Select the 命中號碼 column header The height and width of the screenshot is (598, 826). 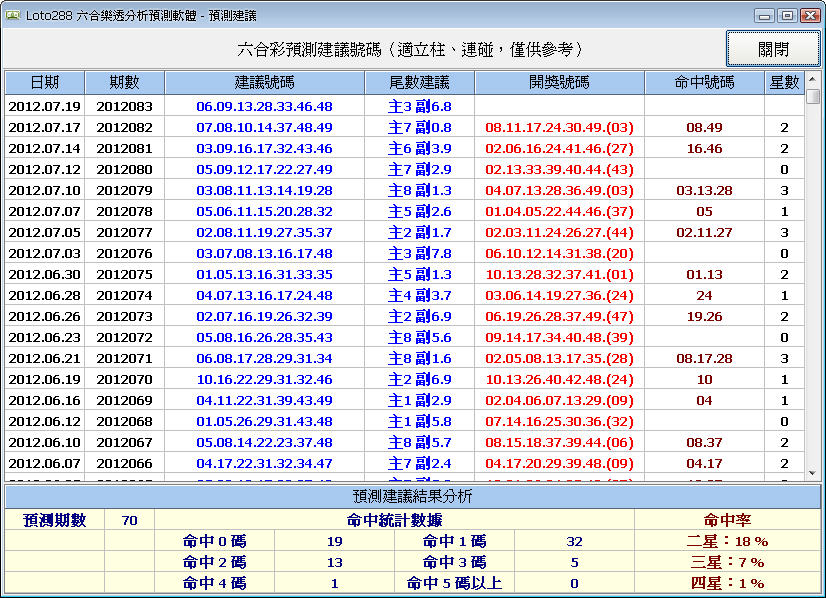tap(704, 82)
